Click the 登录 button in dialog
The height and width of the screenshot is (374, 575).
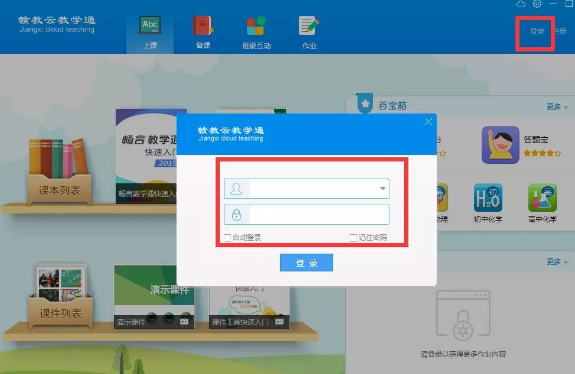307,263
